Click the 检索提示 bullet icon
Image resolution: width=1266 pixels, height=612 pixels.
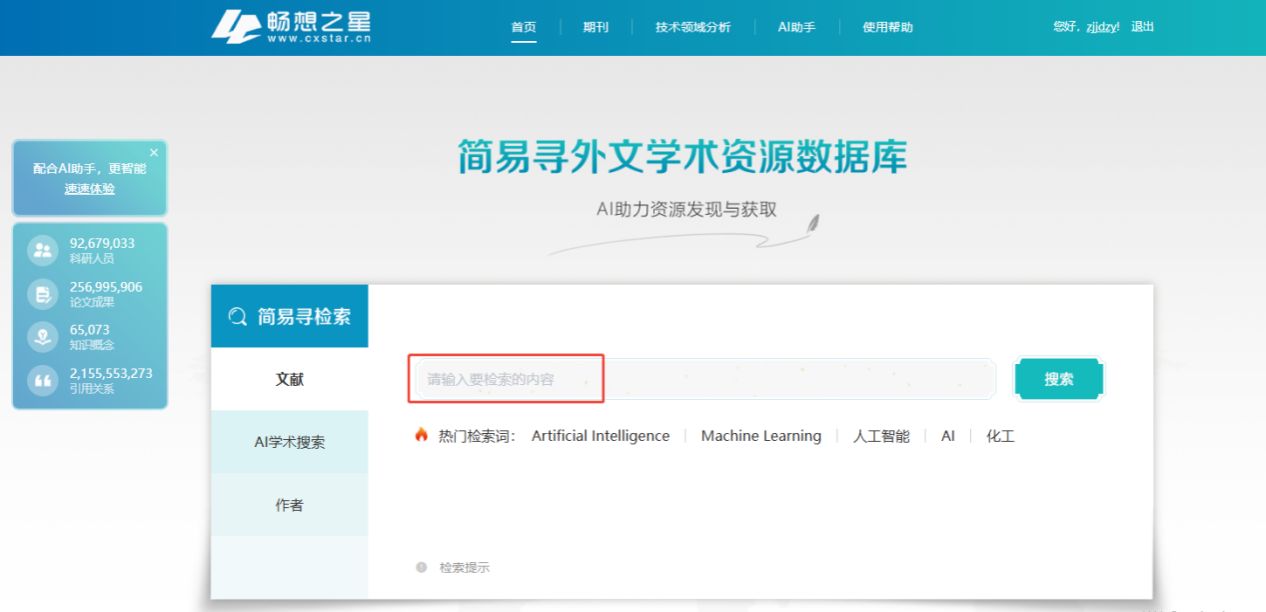pos(421,567)
